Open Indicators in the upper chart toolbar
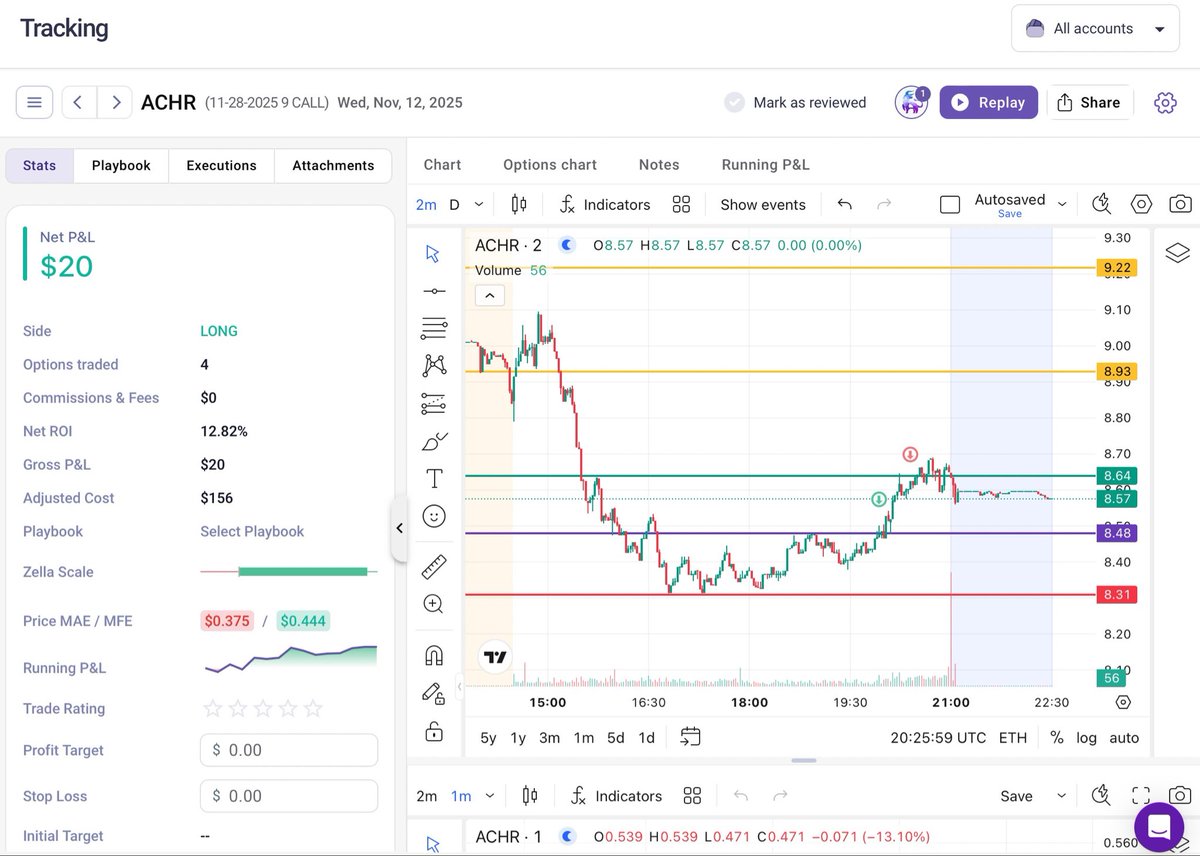The height and width of the screenshot is (856, 1200). click(605, 204)
